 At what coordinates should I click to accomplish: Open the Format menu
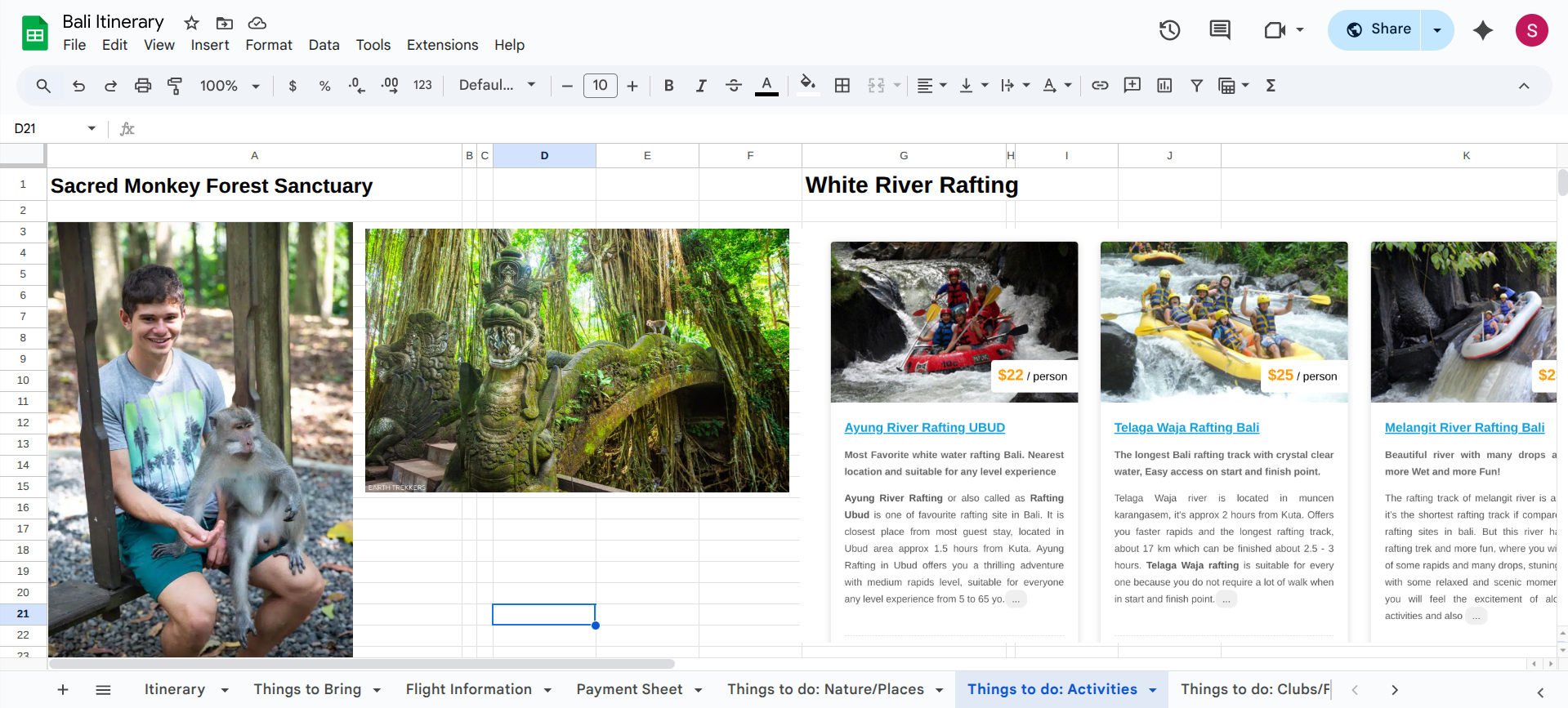pos(269,45)
